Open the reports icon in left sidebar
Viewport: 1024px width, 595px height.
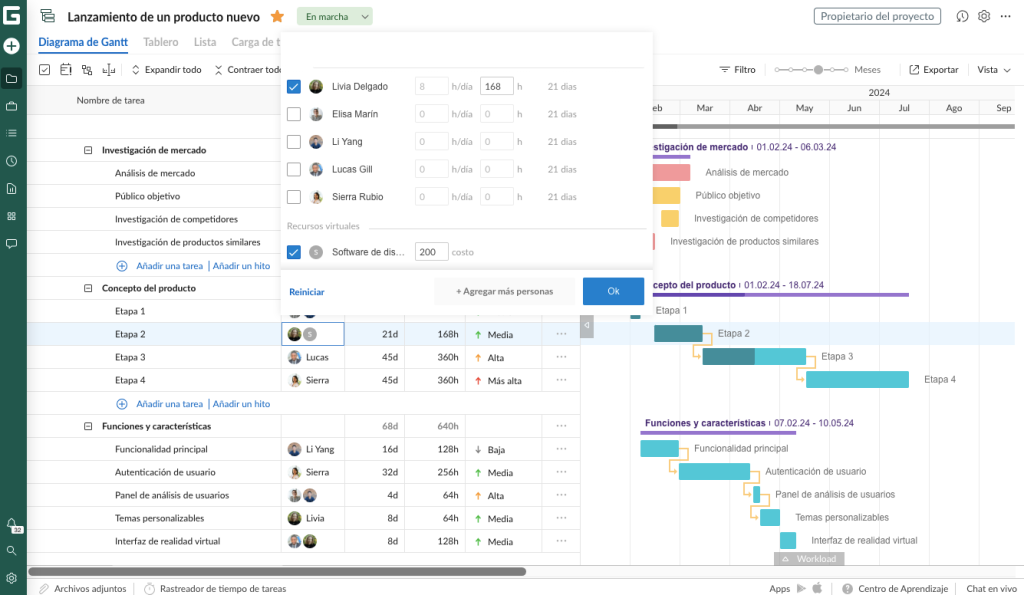coord(12,188)
